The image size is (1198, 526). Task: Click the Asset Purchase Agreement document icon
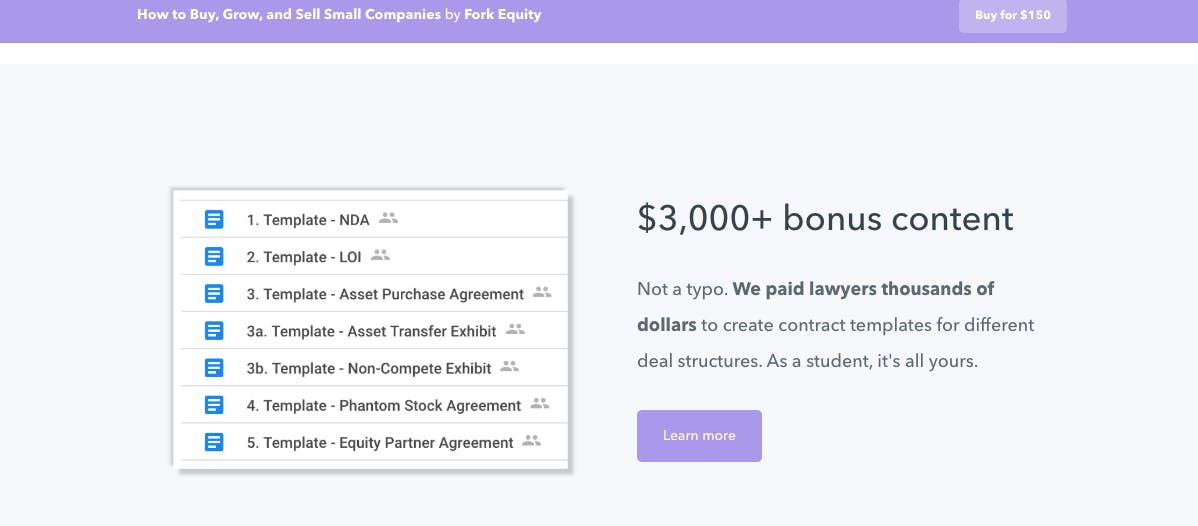[214, 294]
